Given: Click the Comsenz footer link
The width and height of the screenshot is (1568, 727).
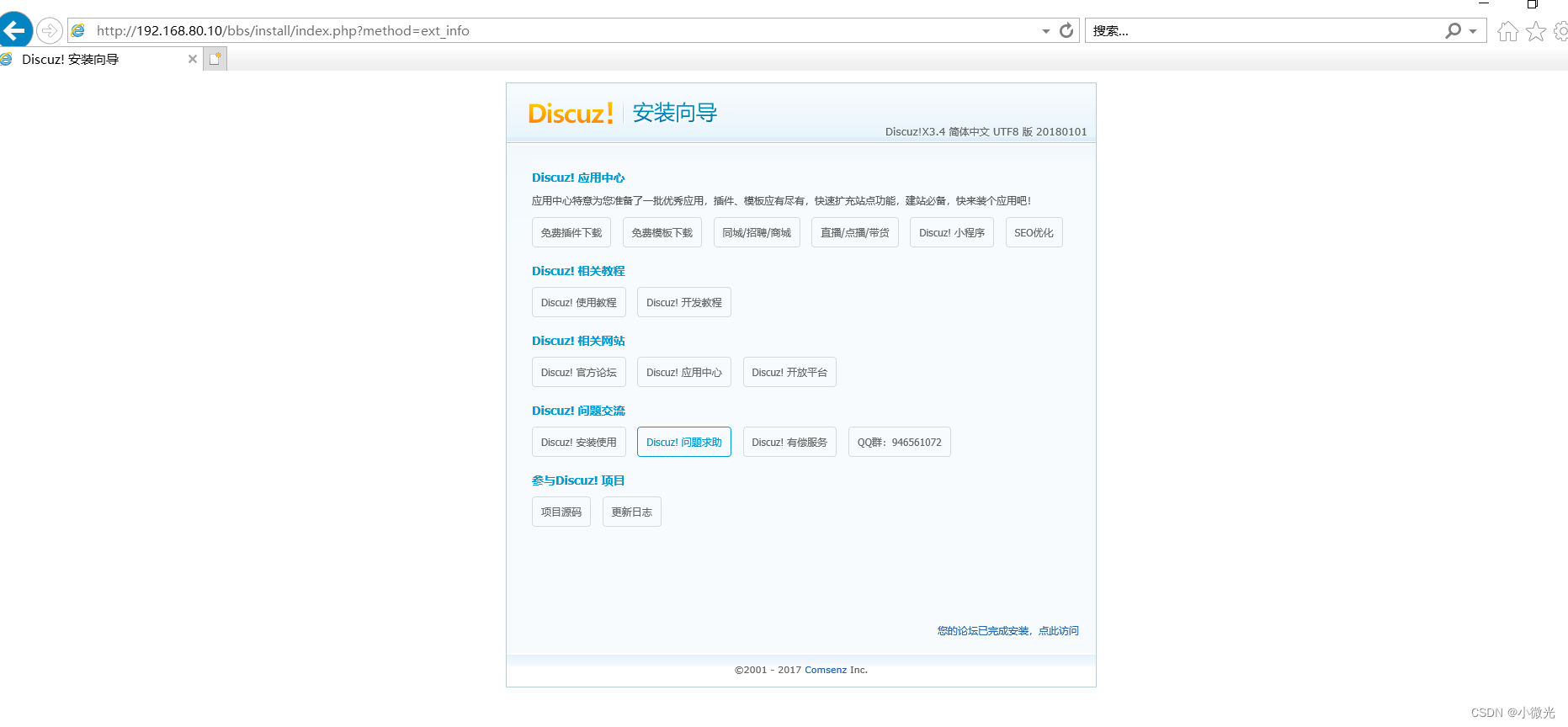Looking at the screenshot, I should click(x=826, y=671).
